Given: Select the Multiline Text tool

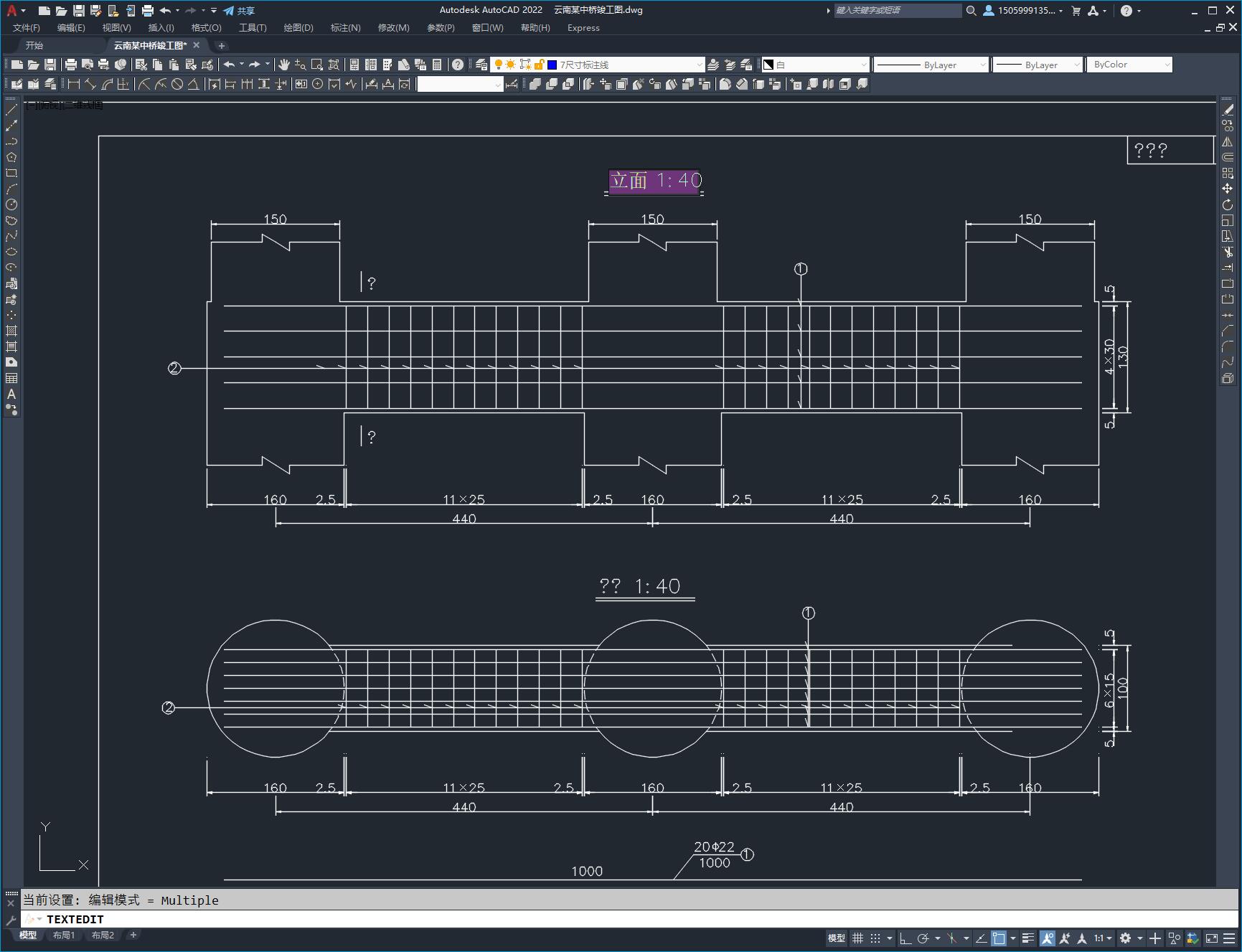Looking at the screenshot, I should point(11,394).
